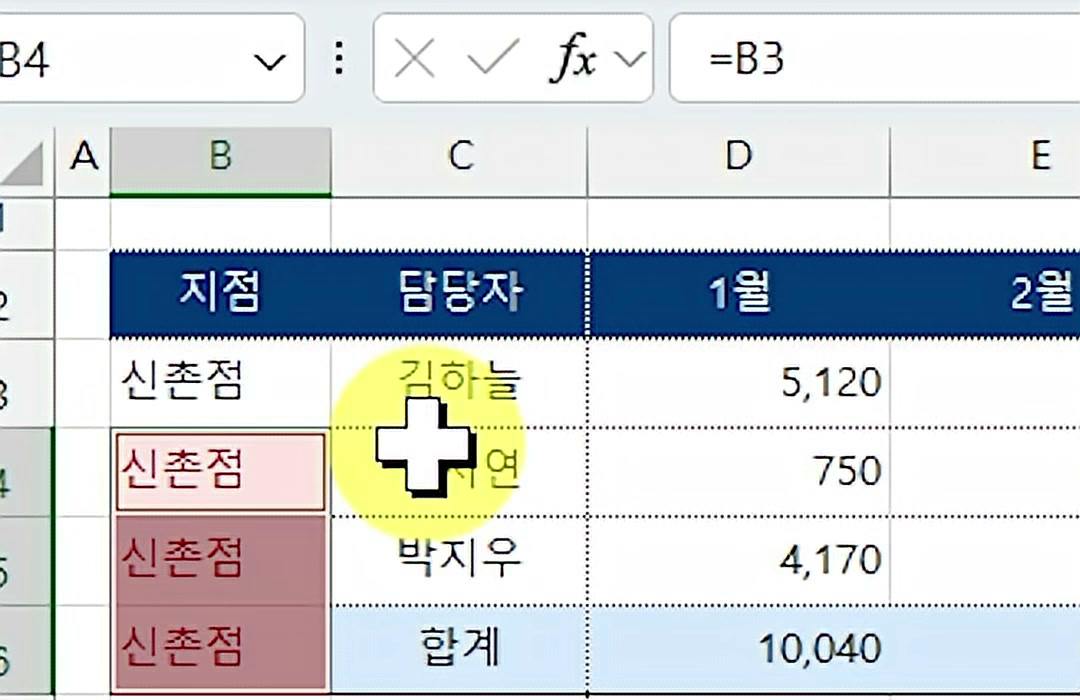Select the 합계 cell

click(x=459, y=649)
